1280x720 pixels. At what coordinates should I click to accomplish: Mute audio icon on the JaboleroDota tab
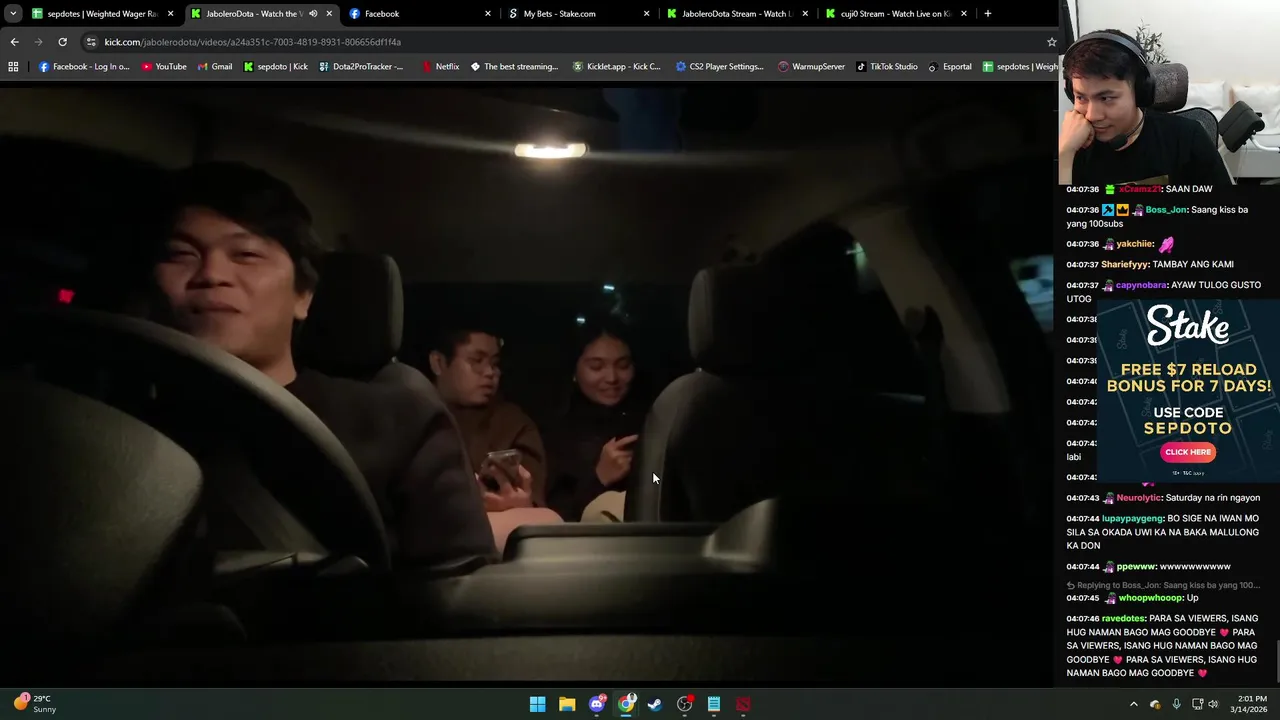[x=313, y=14]
